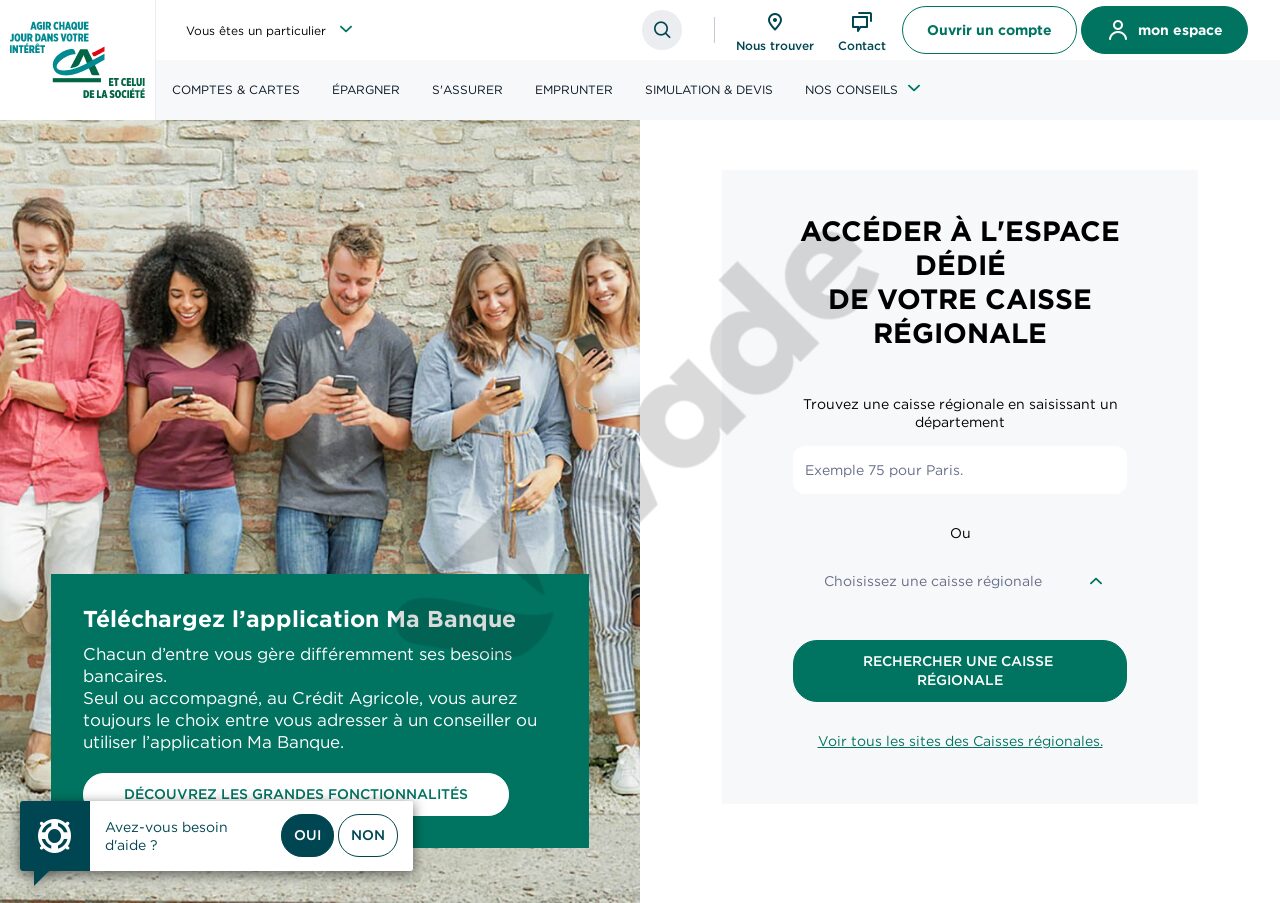This screenshot has width=1280, height=903.
Task: Expand the Vous êtes un particulier selector
Action: (269, 30)
